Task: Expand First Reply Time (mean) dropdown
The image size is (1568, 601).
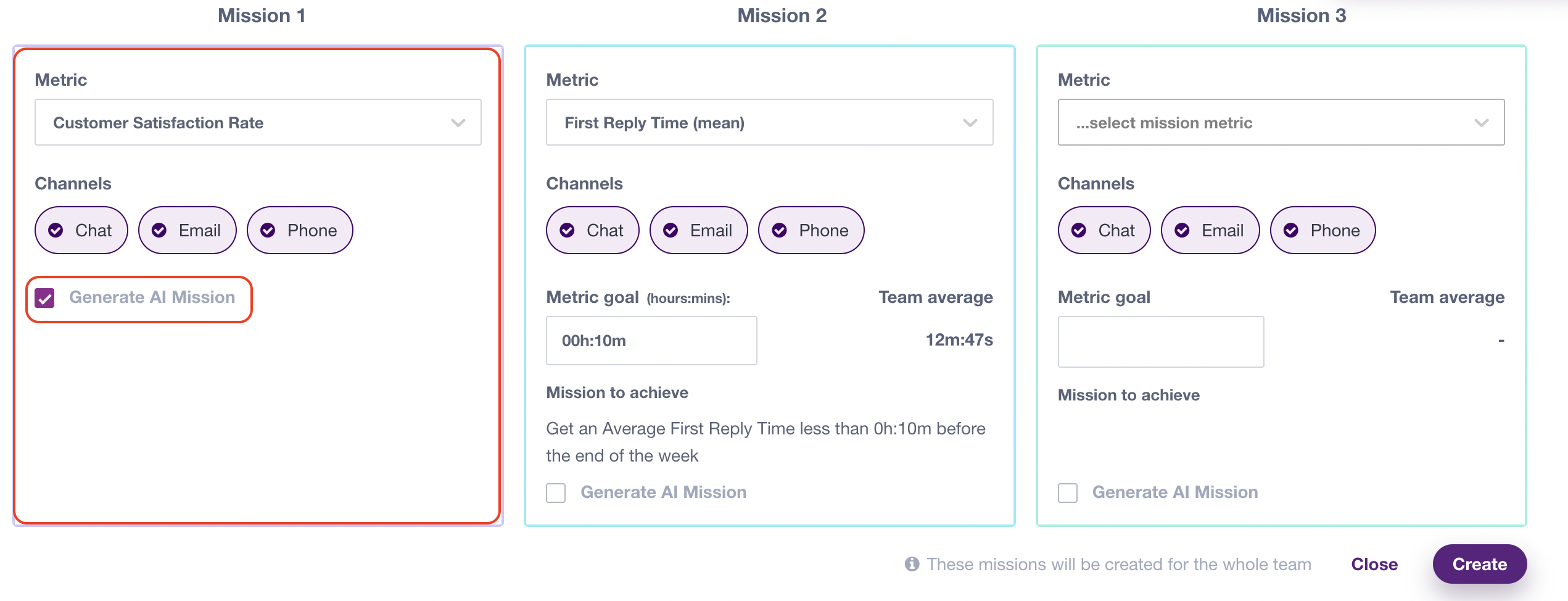Action: pos(769,122)
